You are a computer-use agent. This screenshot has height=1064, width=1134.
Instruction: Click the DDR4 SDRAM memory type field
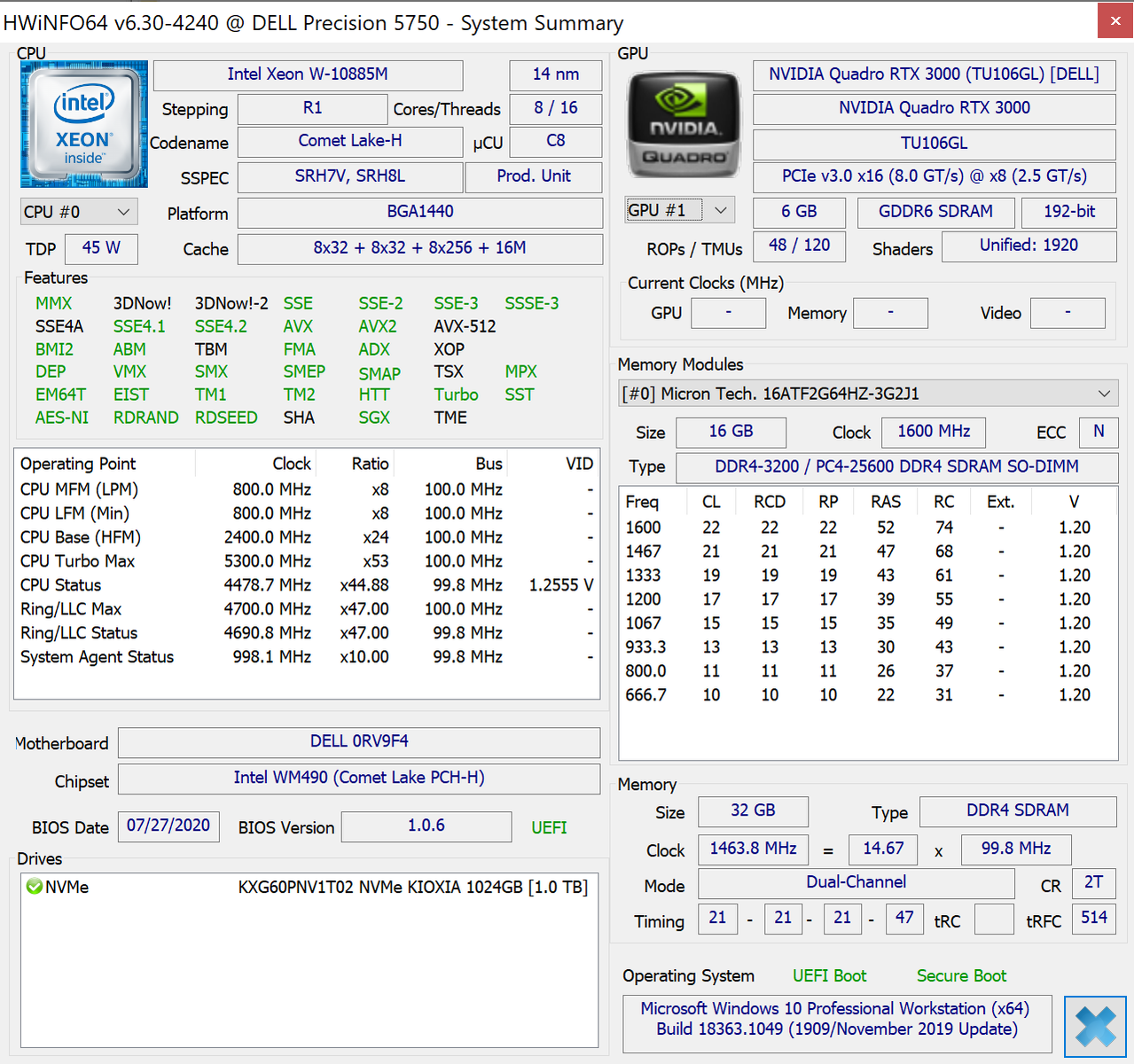(1018, 811)
